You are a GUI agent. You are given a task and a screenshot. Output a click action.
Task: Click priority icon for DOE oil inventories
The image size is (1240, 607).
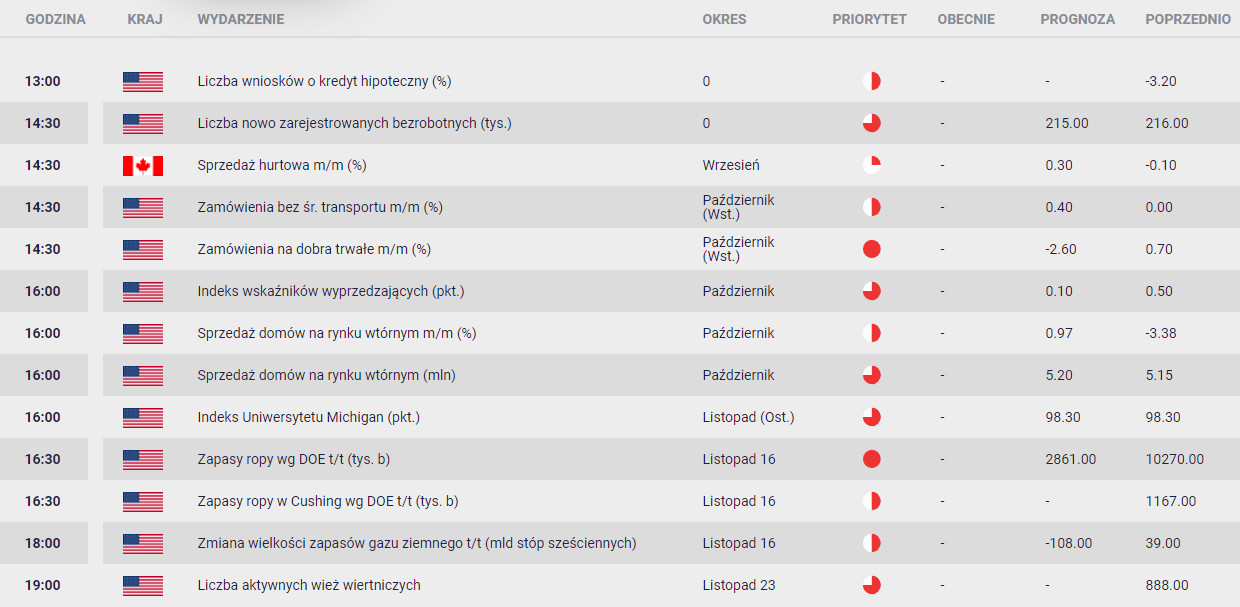point(871,459)
